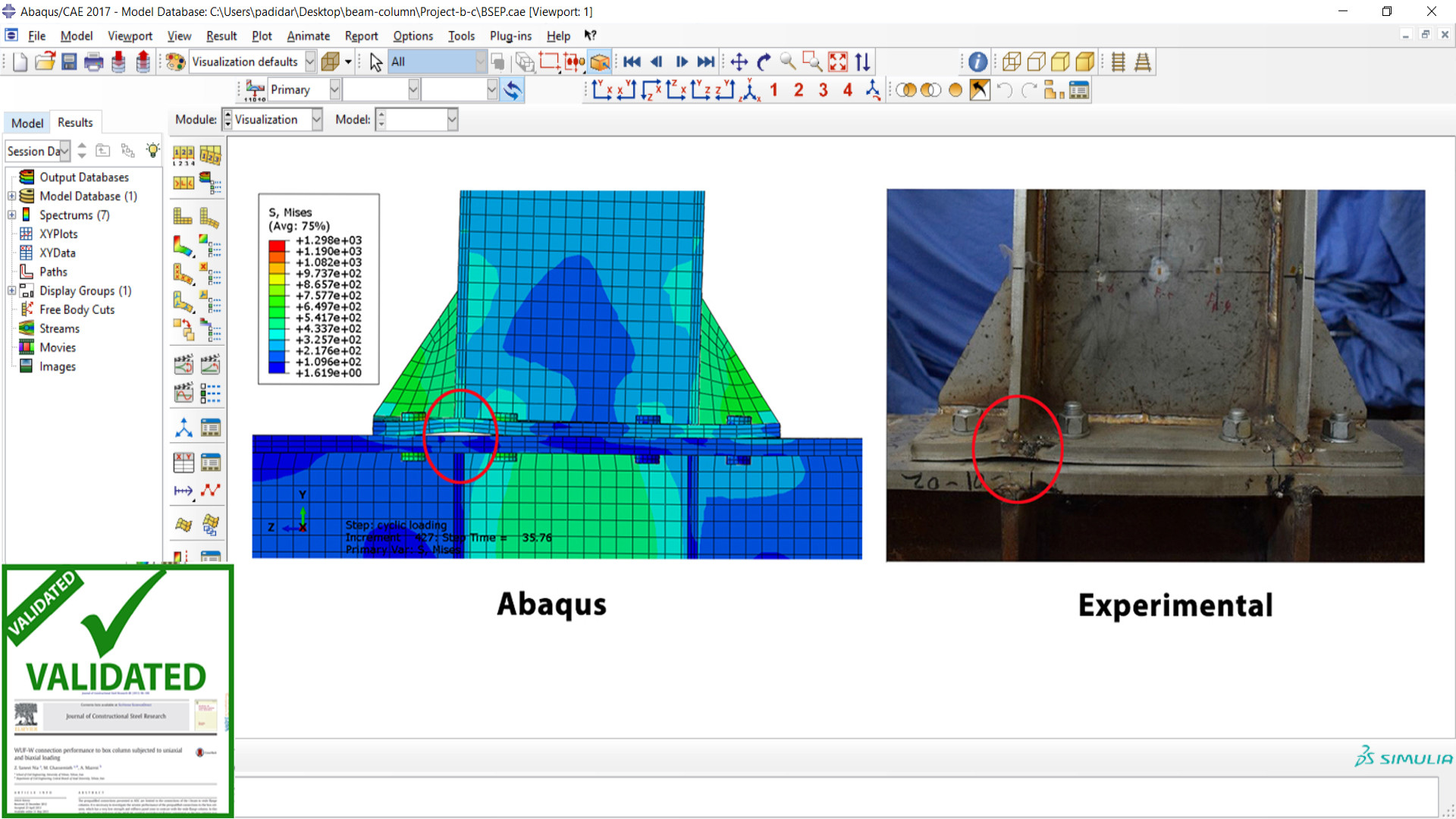The image size is (1456, 819).
Task: Select Streams in the results tree
Action: click(59, 329)
